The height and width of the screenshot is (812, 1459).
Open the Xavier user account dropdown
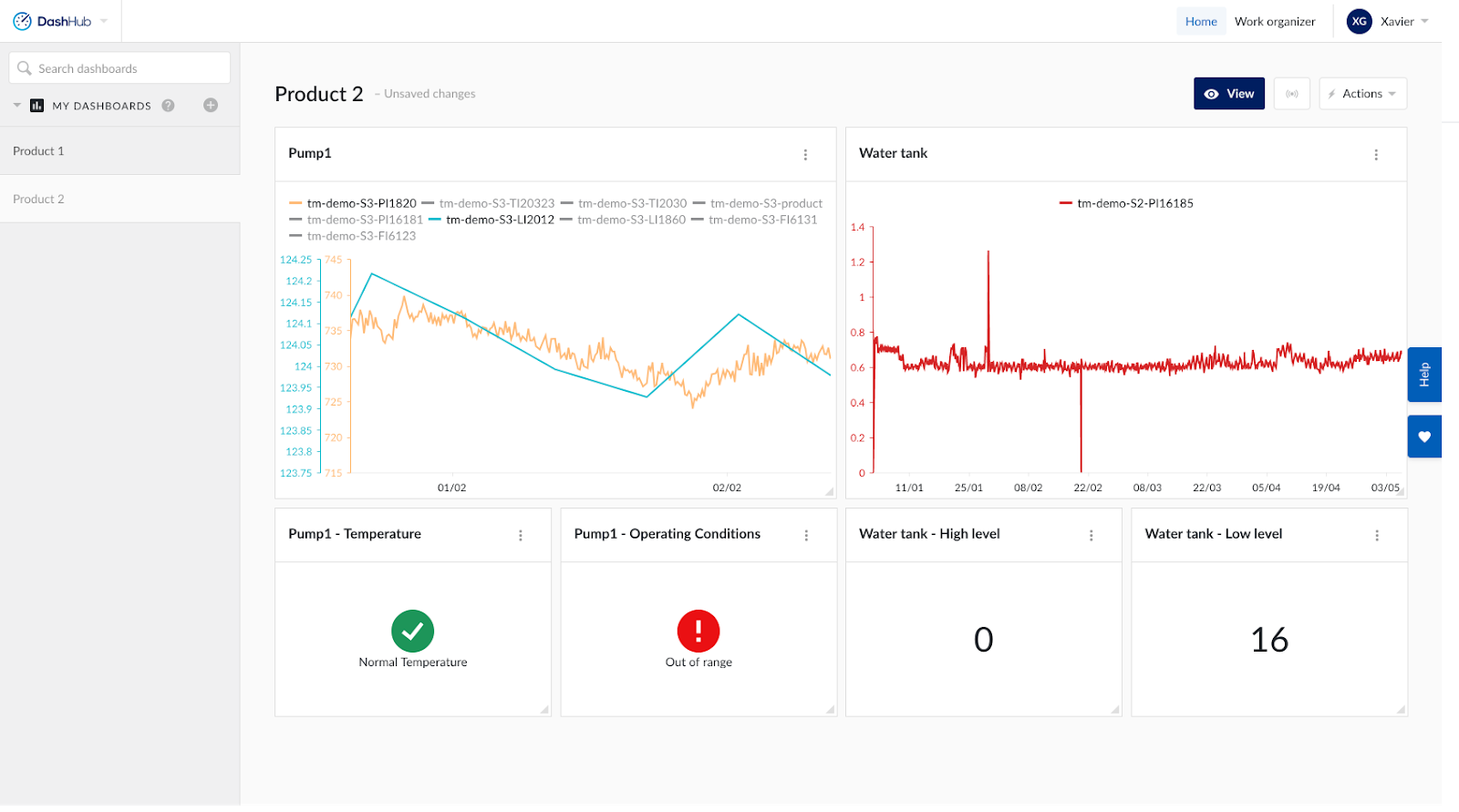[1389, 22]
